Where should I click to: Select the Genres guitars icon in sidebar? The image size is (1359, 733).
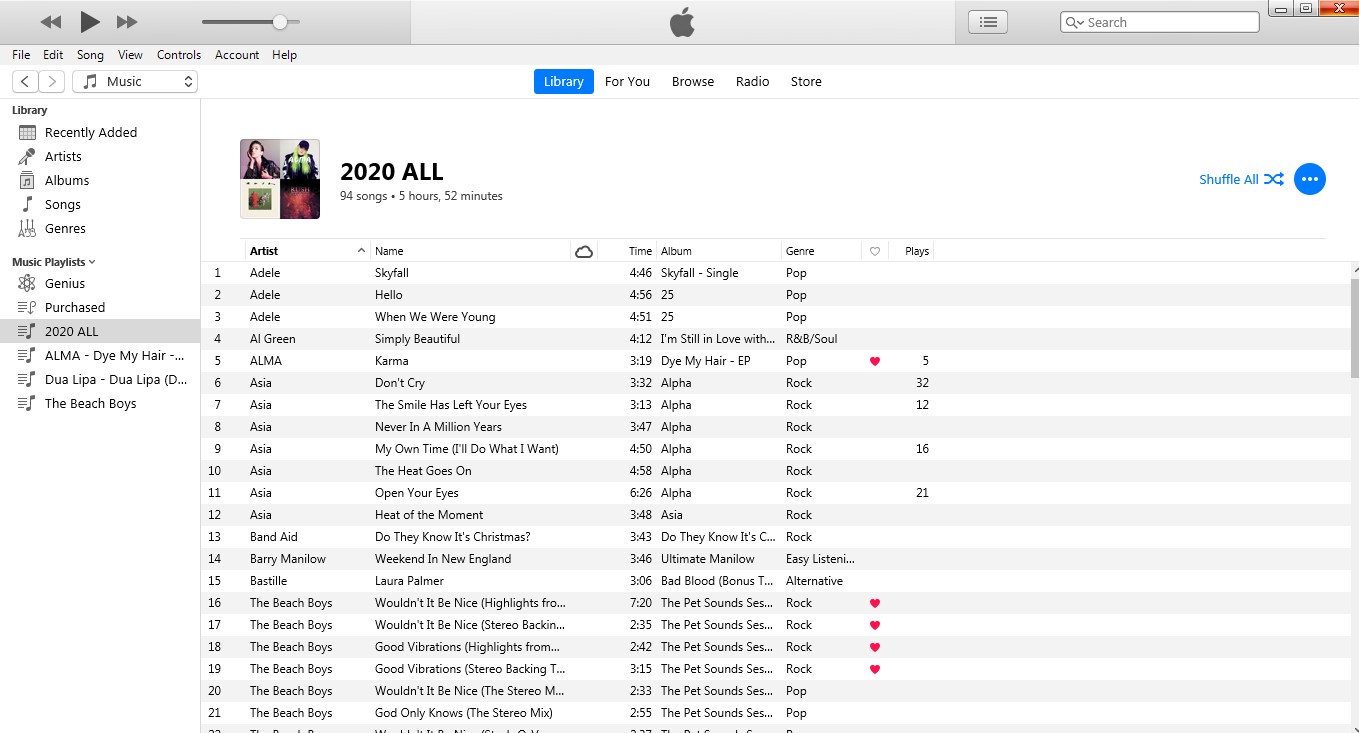27,228
